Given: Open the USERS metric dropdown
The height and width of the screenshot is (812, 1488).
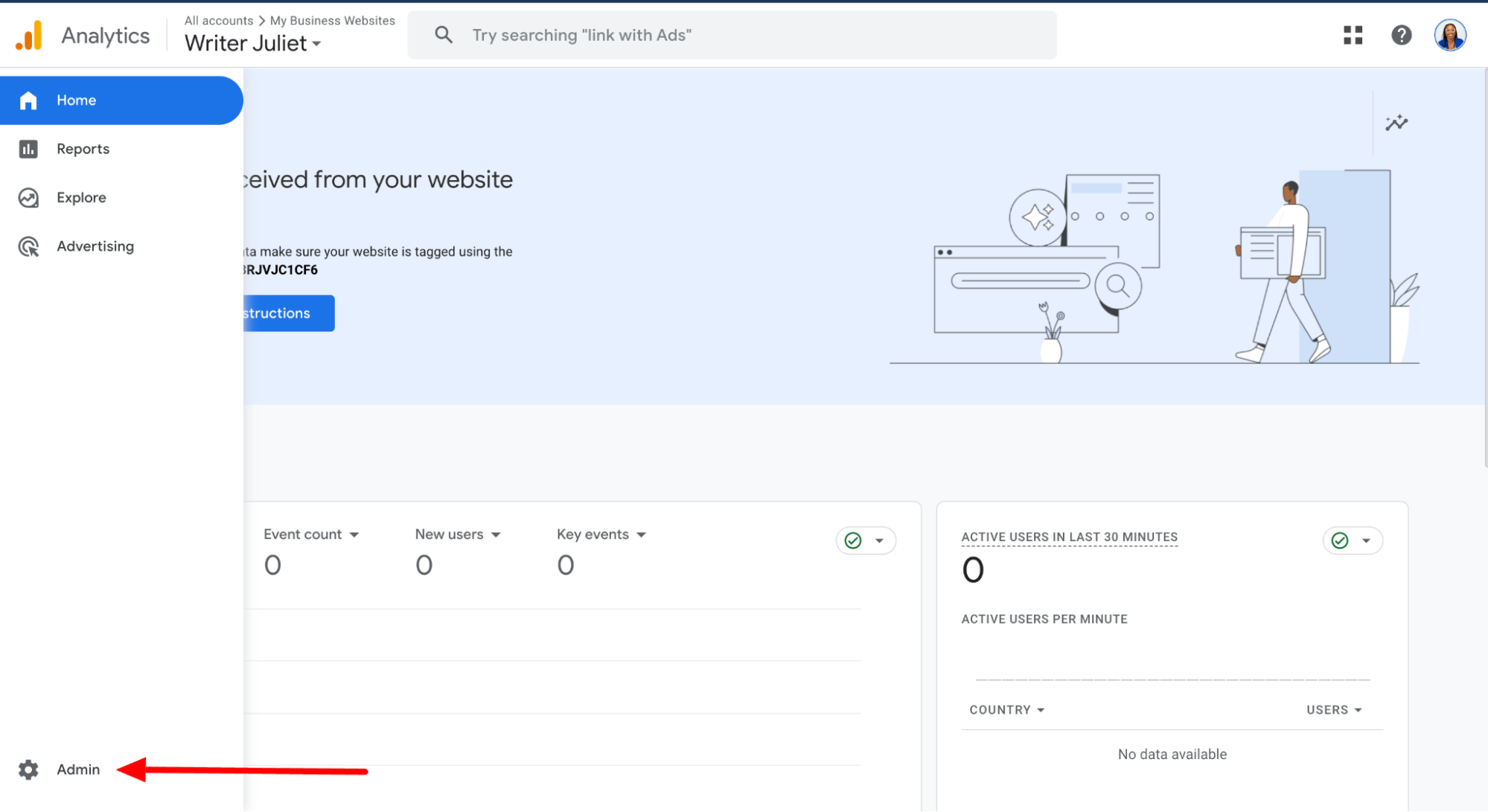Looking at the screenshot, I should point(1334,710).
